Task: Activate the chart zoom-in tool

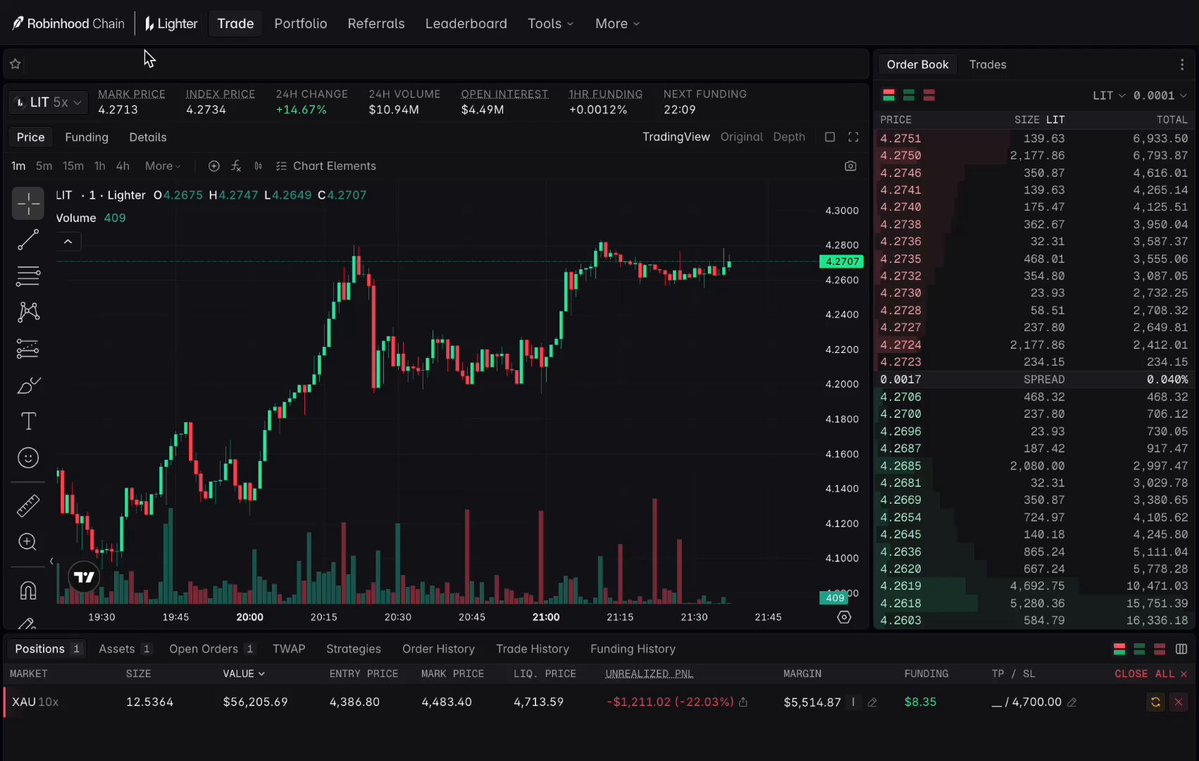Action: pyautogui.click(x=28, y=541)
